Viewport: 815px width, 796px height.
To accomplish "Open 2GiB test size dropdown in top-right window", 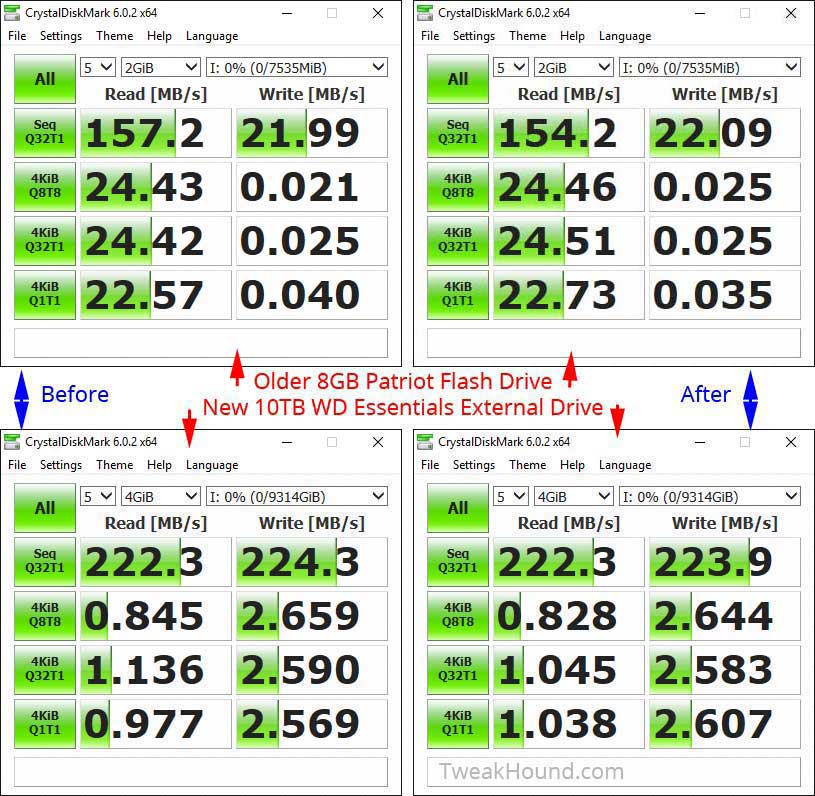I will (573, 68).
